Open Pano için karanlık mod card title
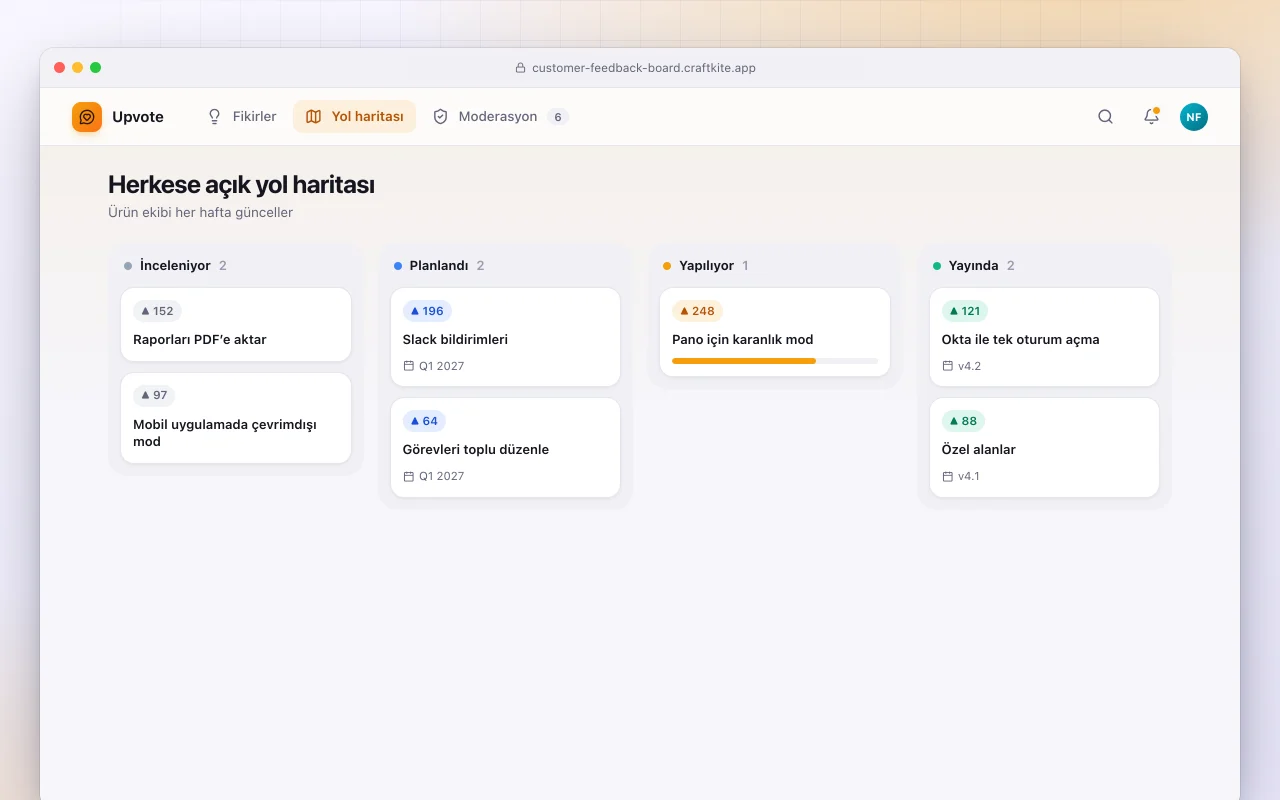1280x800 pixels. (x=743, y=340)
